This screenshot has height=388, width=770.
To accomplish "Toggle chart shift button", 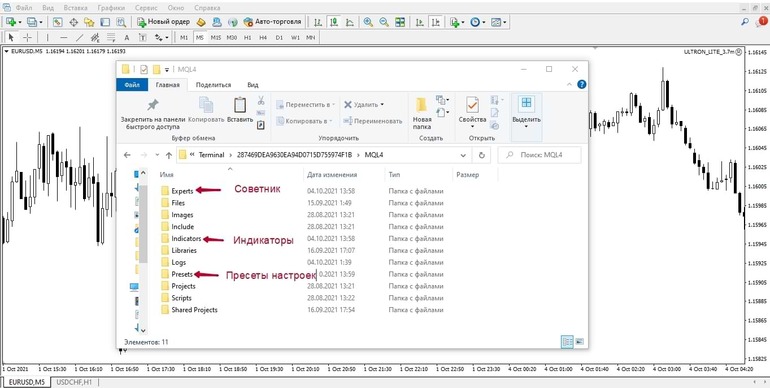I will (x=435, y=22).
